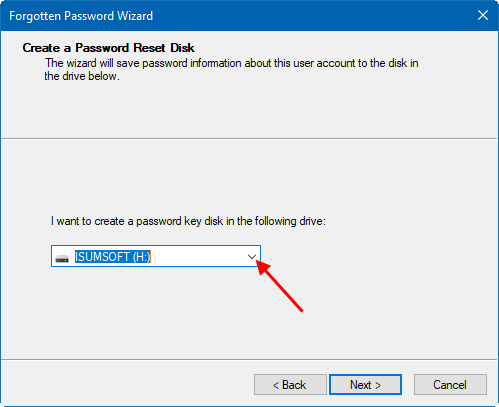Expand the drive selection dropdown arrow

pos(252,257)
